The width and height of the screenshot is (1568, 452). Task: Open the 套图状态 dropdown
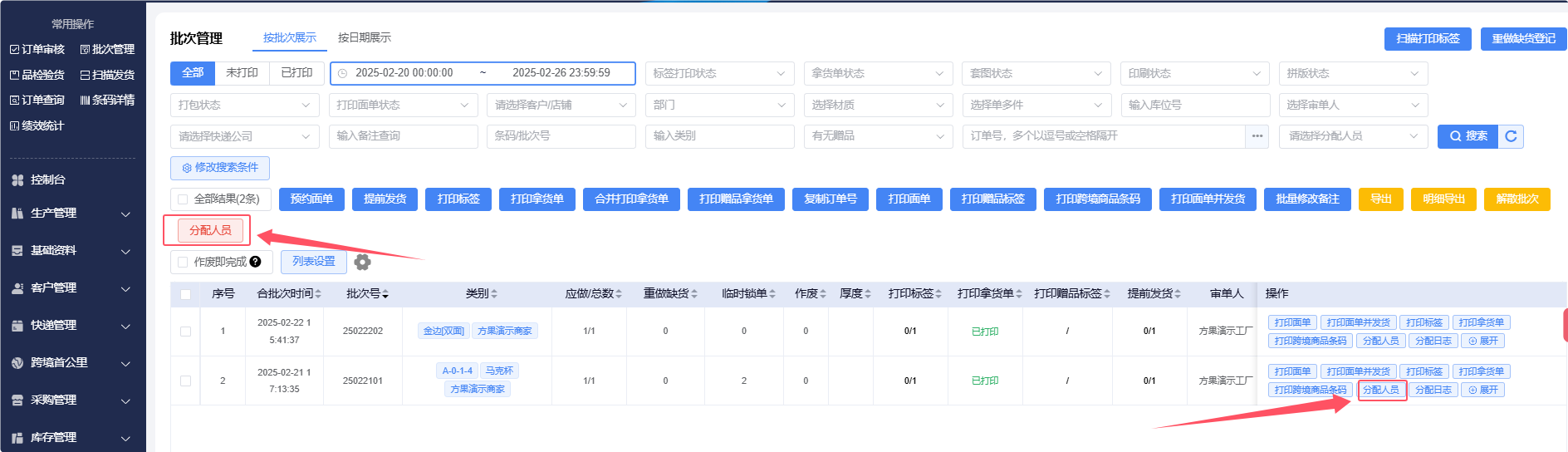(x=1036, y=73)
